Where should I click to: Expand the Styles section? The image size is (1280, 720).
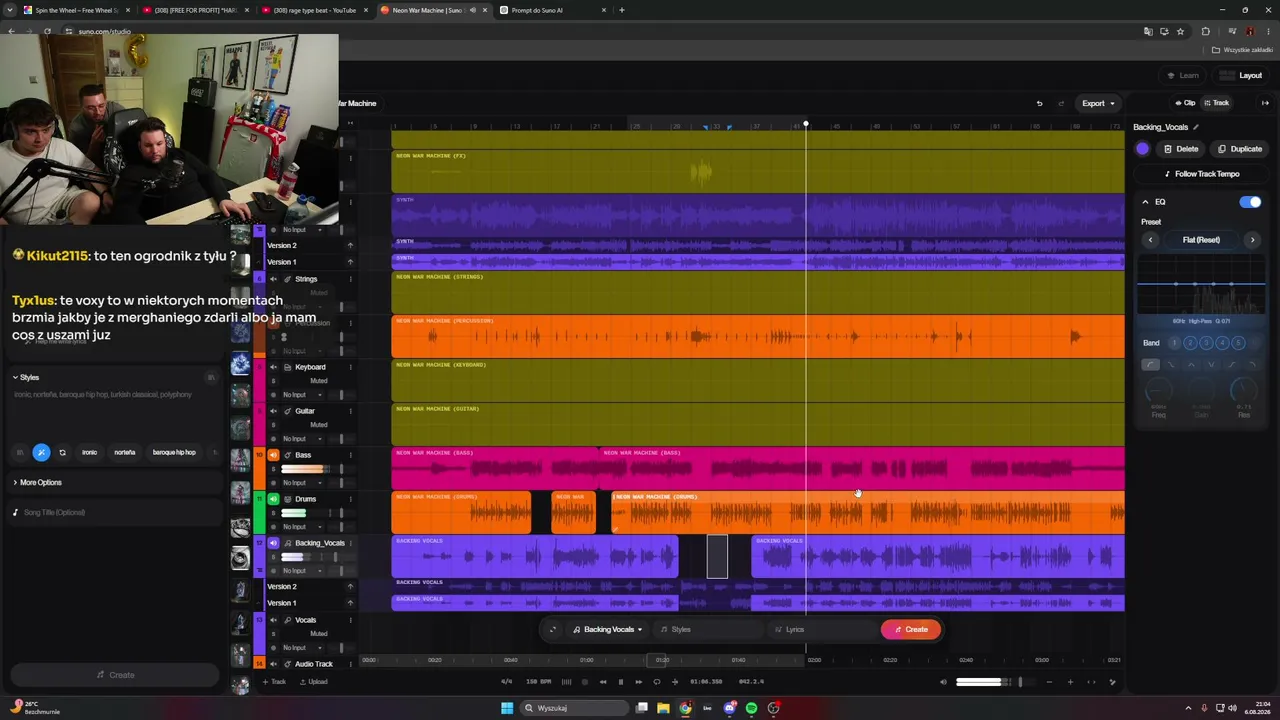[x=27, y=377]
